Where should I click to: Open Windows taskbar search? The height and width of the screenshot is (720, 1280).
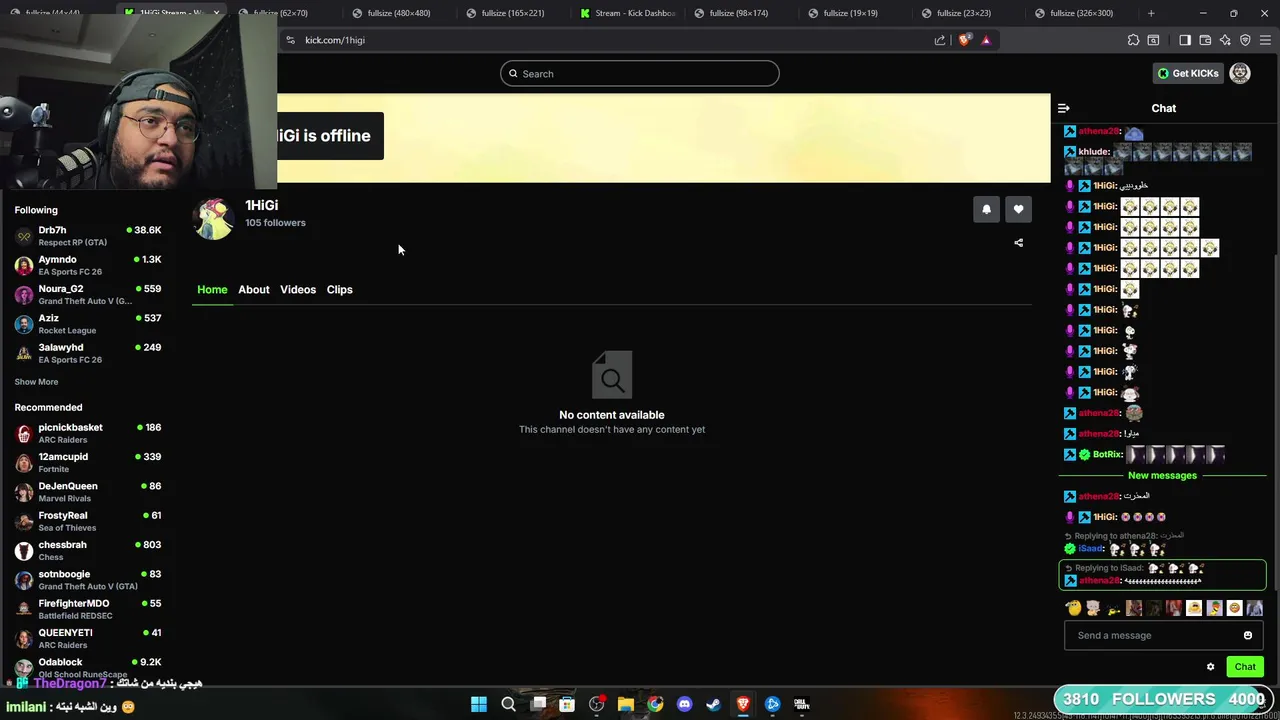coord(508,704)
